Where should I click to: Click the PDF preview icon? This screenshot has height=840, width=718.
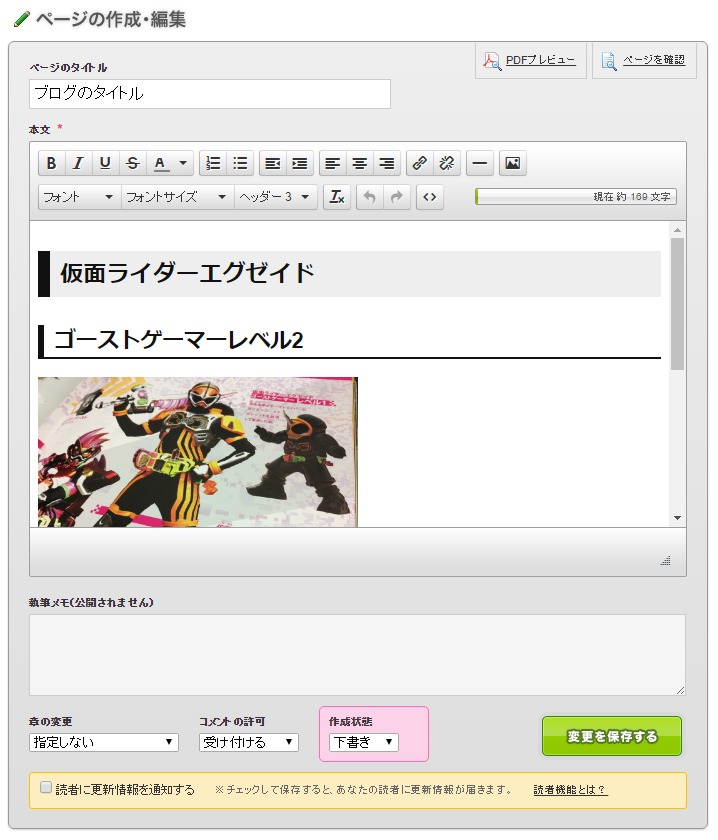point(492,61)
